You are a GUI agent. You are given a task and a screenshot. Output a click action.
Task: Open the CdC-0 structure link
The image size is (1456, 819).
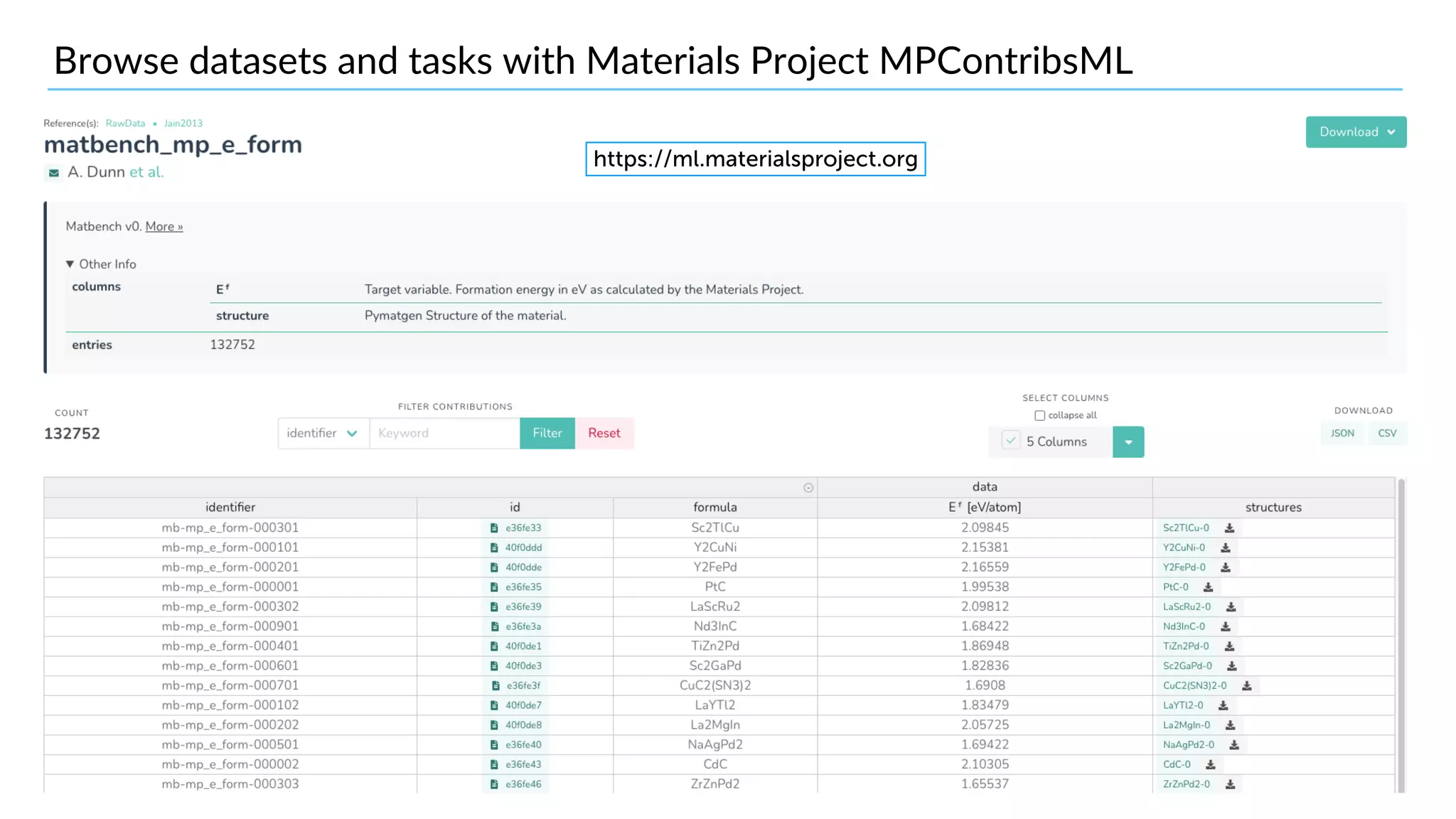(1177, 765)
